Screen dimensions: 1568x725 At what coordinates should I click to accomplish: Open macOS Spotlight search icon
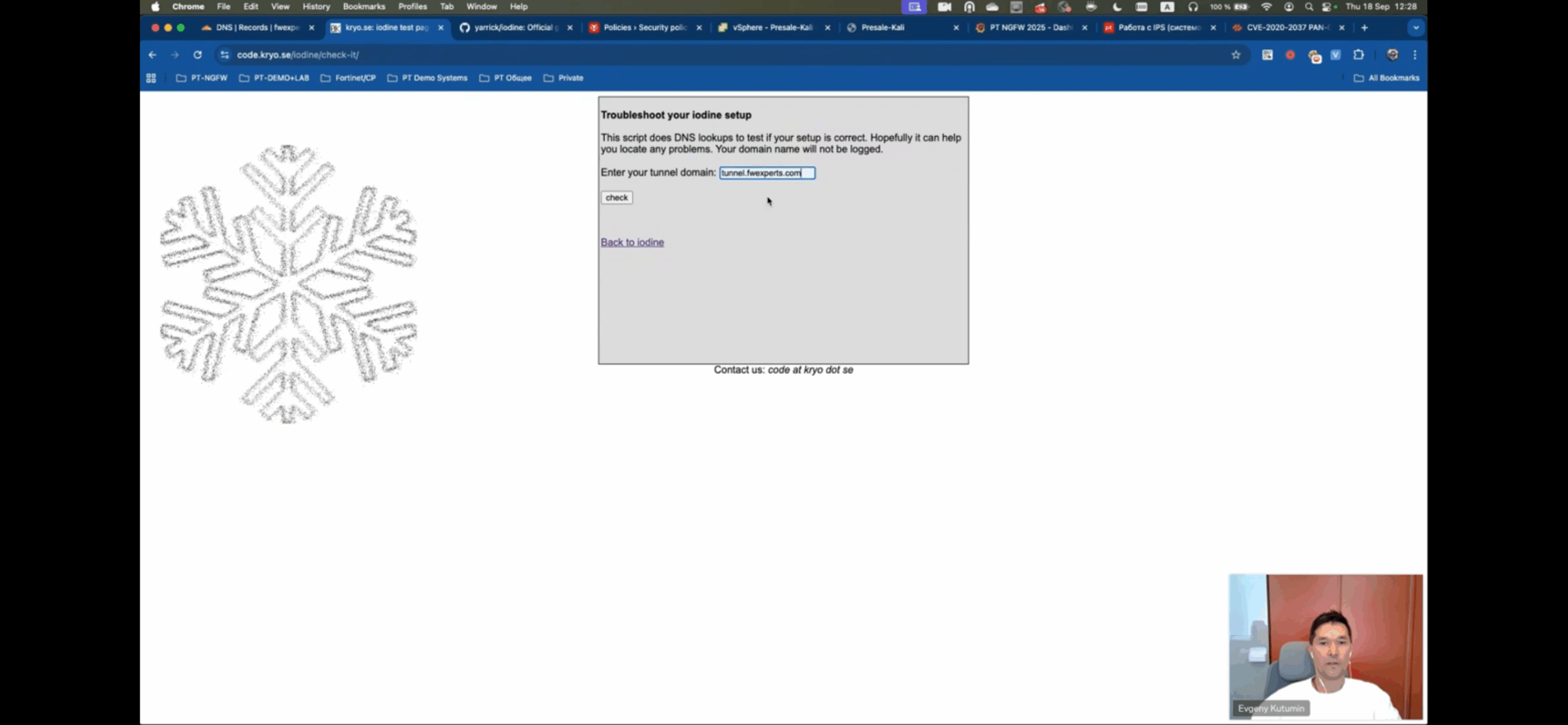pyautogui.click(x=1308, y=7)
